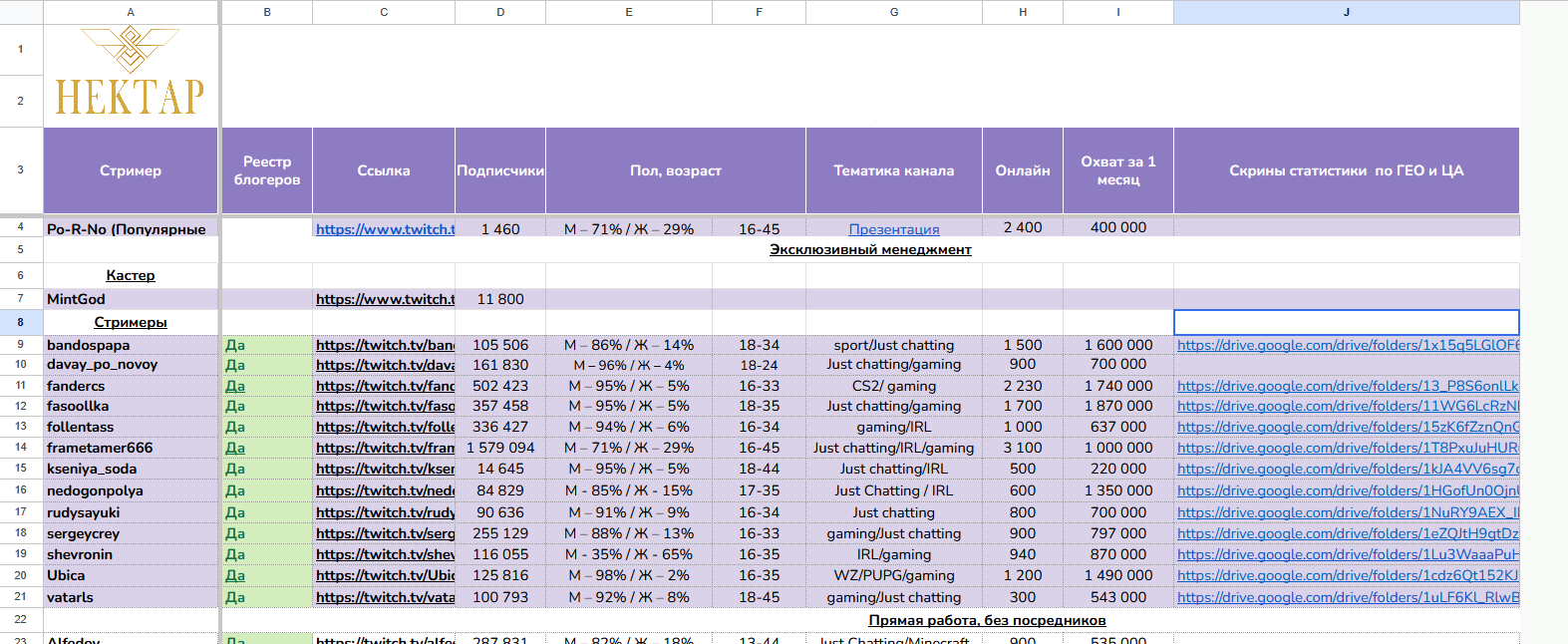Select column A header
The height and width of the screenshot is (644, 1568).
coord(130,12)
